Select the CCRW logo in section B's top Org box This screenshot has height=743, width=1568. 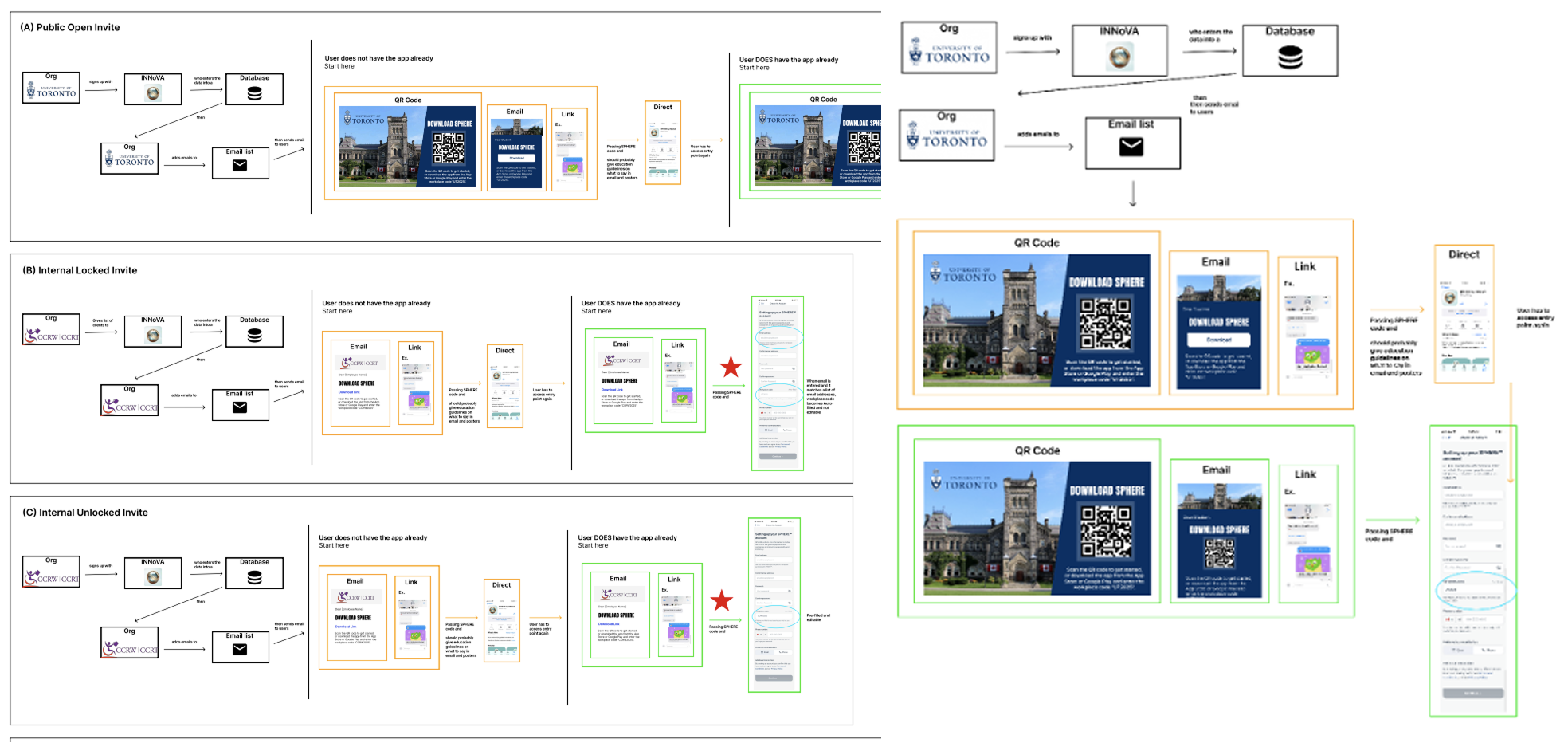click(x=52, y=336)
